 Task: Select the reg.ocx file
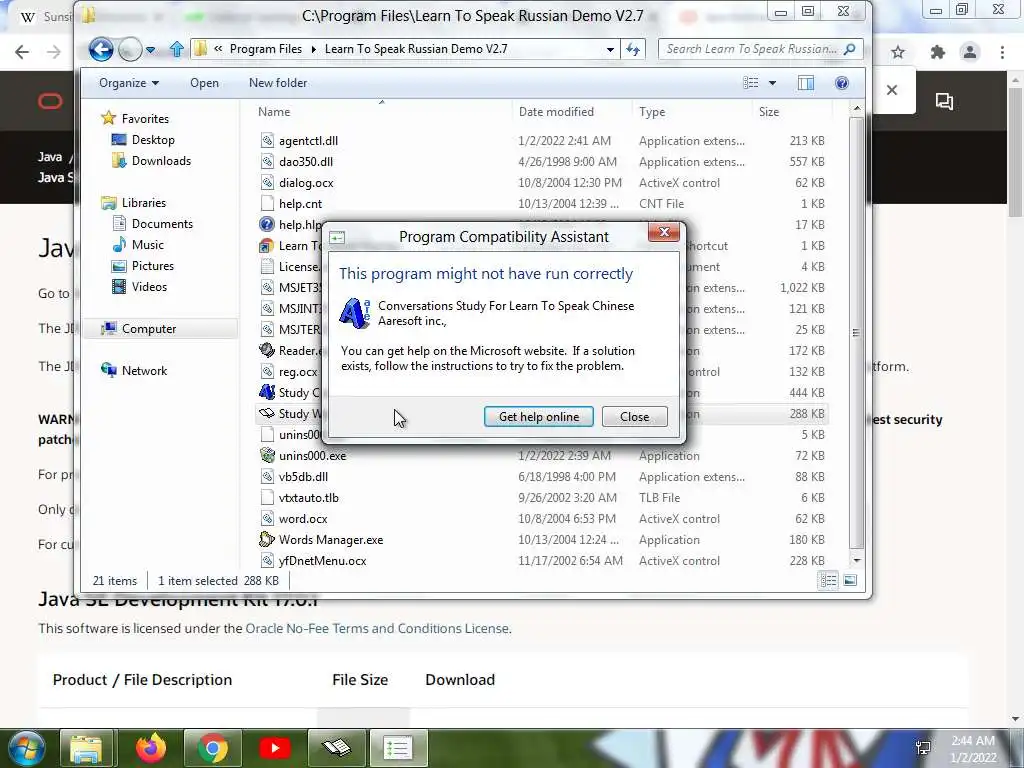click(x=298, y=372)
